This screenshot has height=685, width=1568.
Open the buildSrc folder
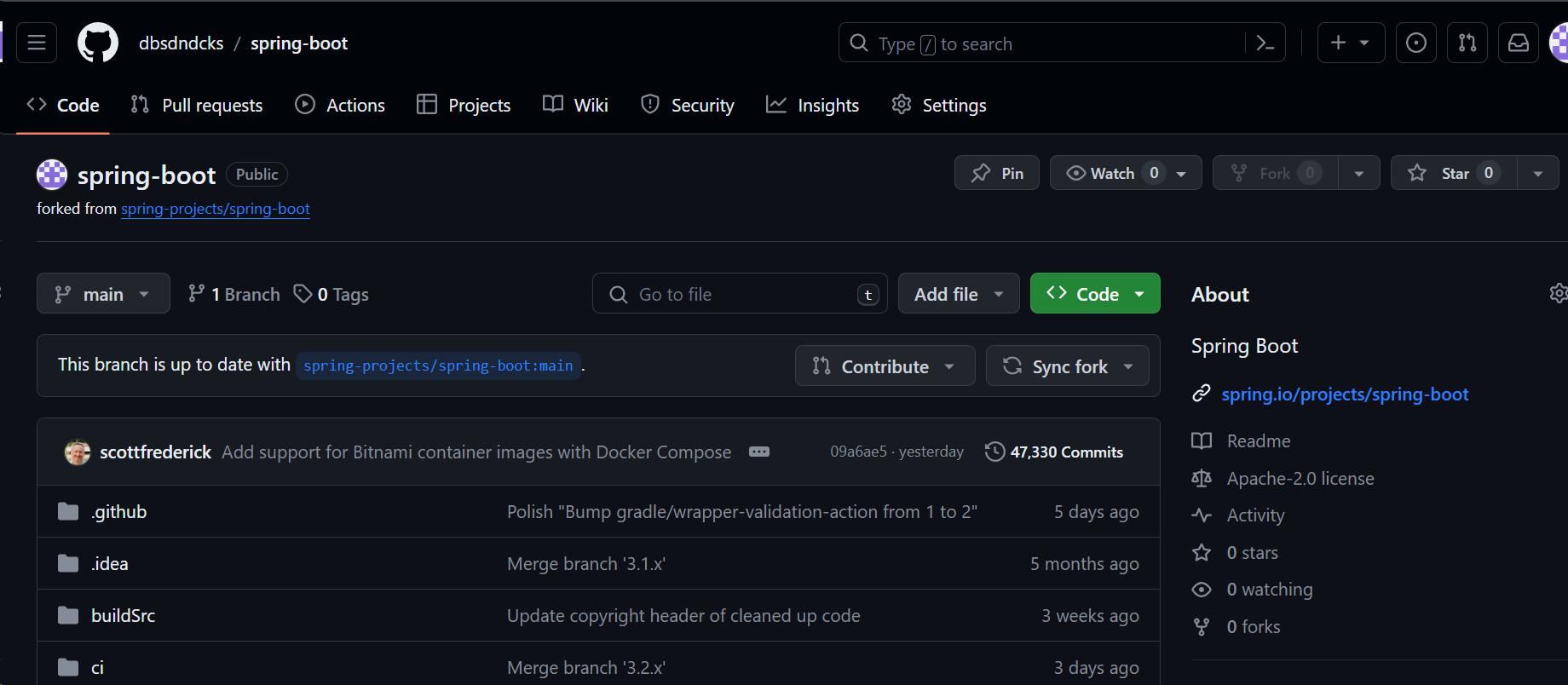[x=123, y=615]
